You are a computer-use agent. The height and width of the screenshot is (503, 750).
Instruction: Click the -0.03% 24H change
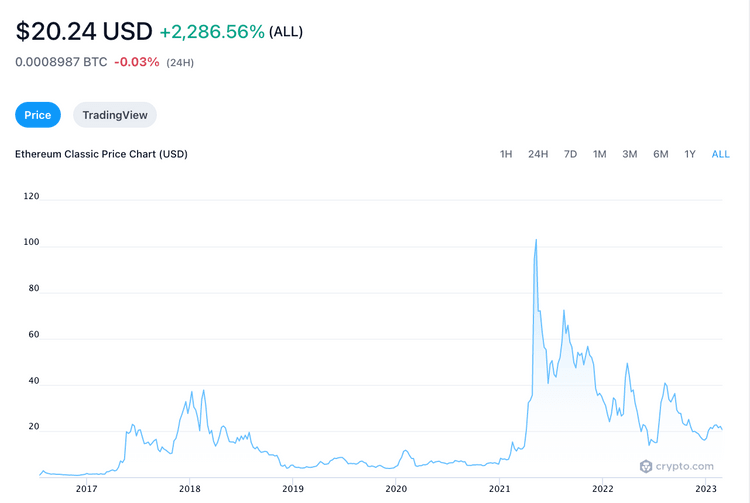pos(137,62)
